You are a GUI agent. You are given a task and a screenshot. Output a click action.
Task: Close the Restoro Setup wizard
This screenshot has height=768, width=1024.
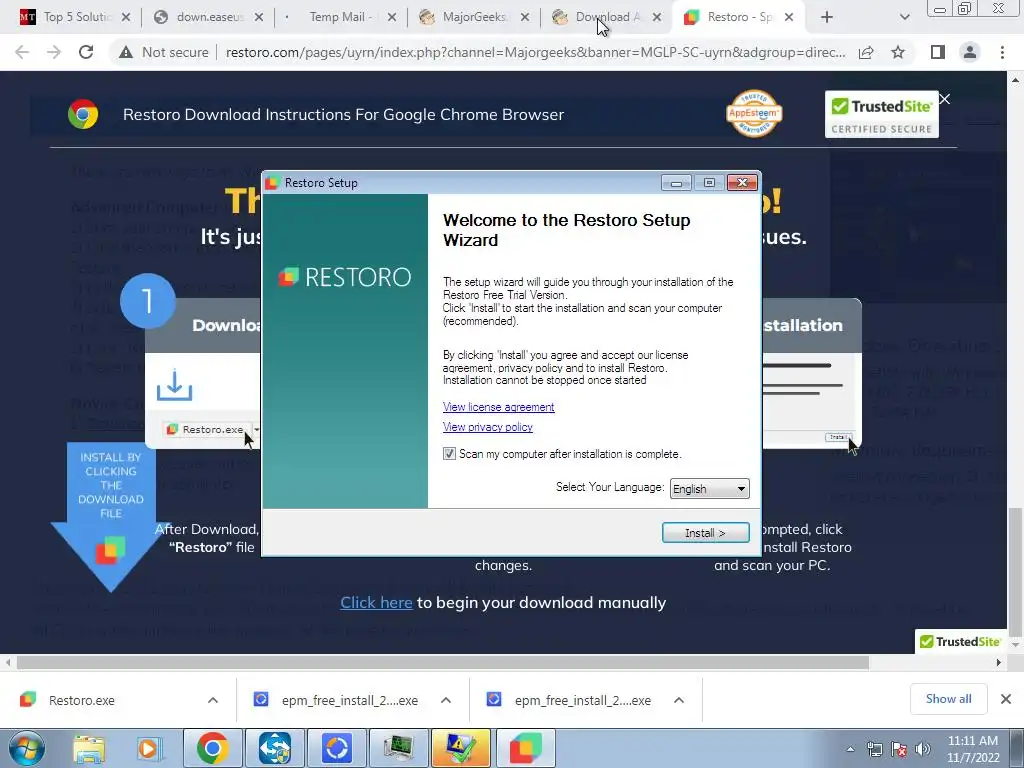pyautogui.click(x=743, y=183)
